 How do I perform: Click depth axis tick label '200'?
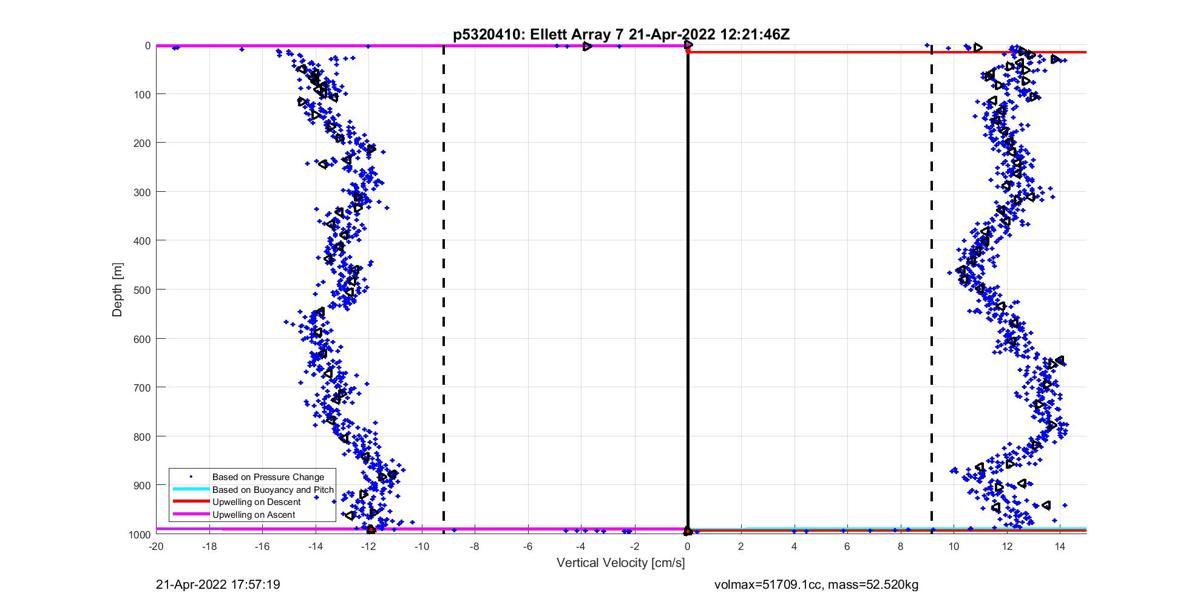point(141,143)
